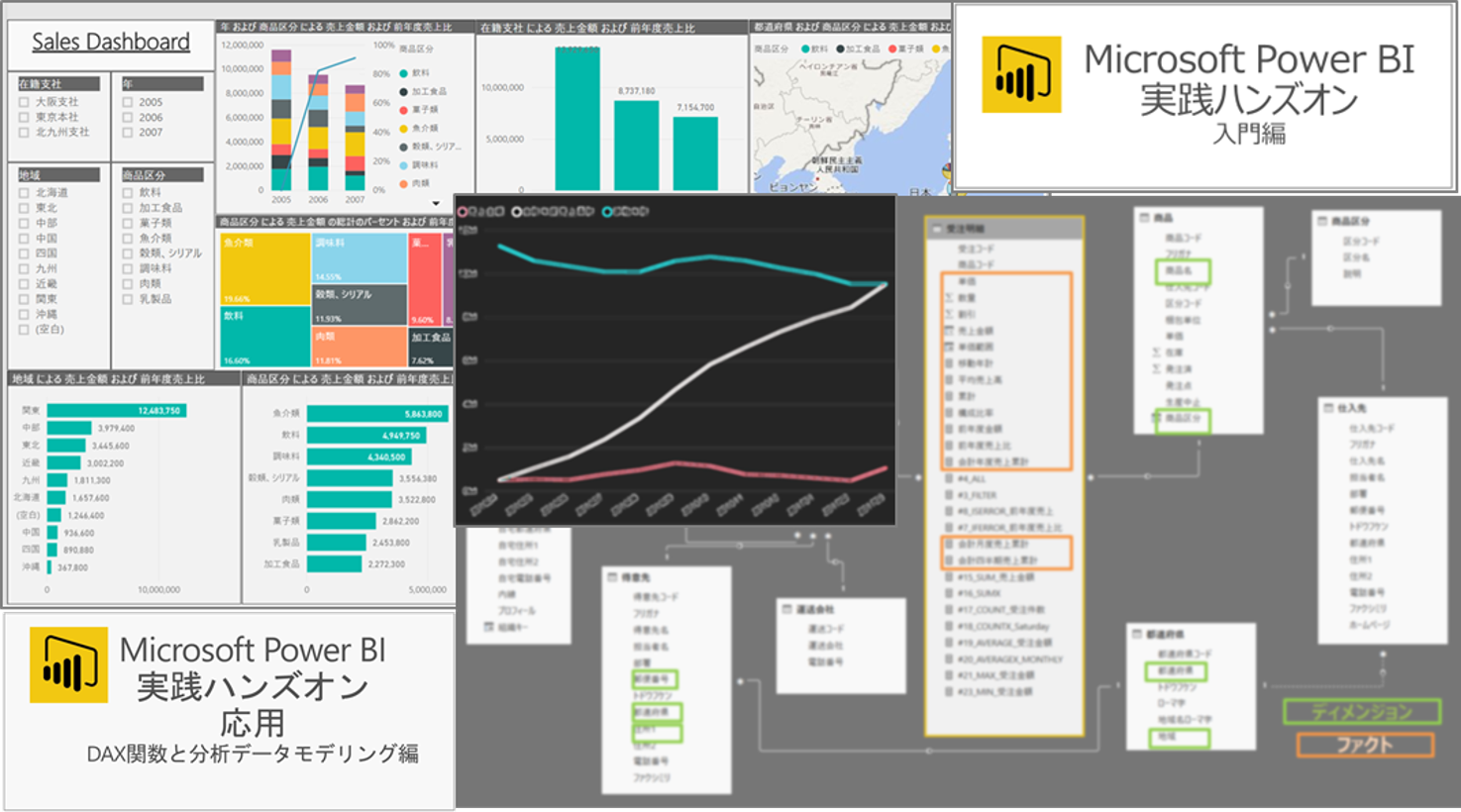Tick the 東京本社 checkbox
Image resolution: width=1461 pixels, height=812 pixels.
click(x=24, y=117)
